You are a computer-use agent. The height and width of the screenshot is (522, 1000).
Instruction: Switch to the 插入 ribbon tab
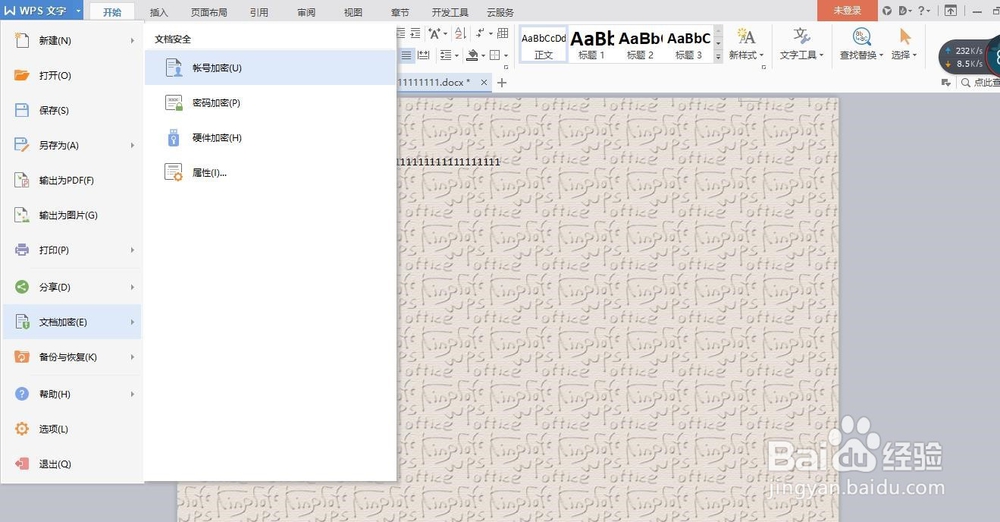159,12
